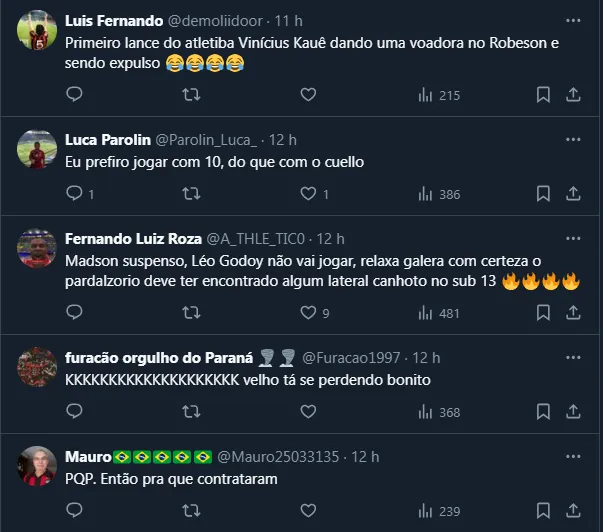The image size is (603, 532).
Task: Bookmark Luis Fernando's tweet
Action: point(543,95)
